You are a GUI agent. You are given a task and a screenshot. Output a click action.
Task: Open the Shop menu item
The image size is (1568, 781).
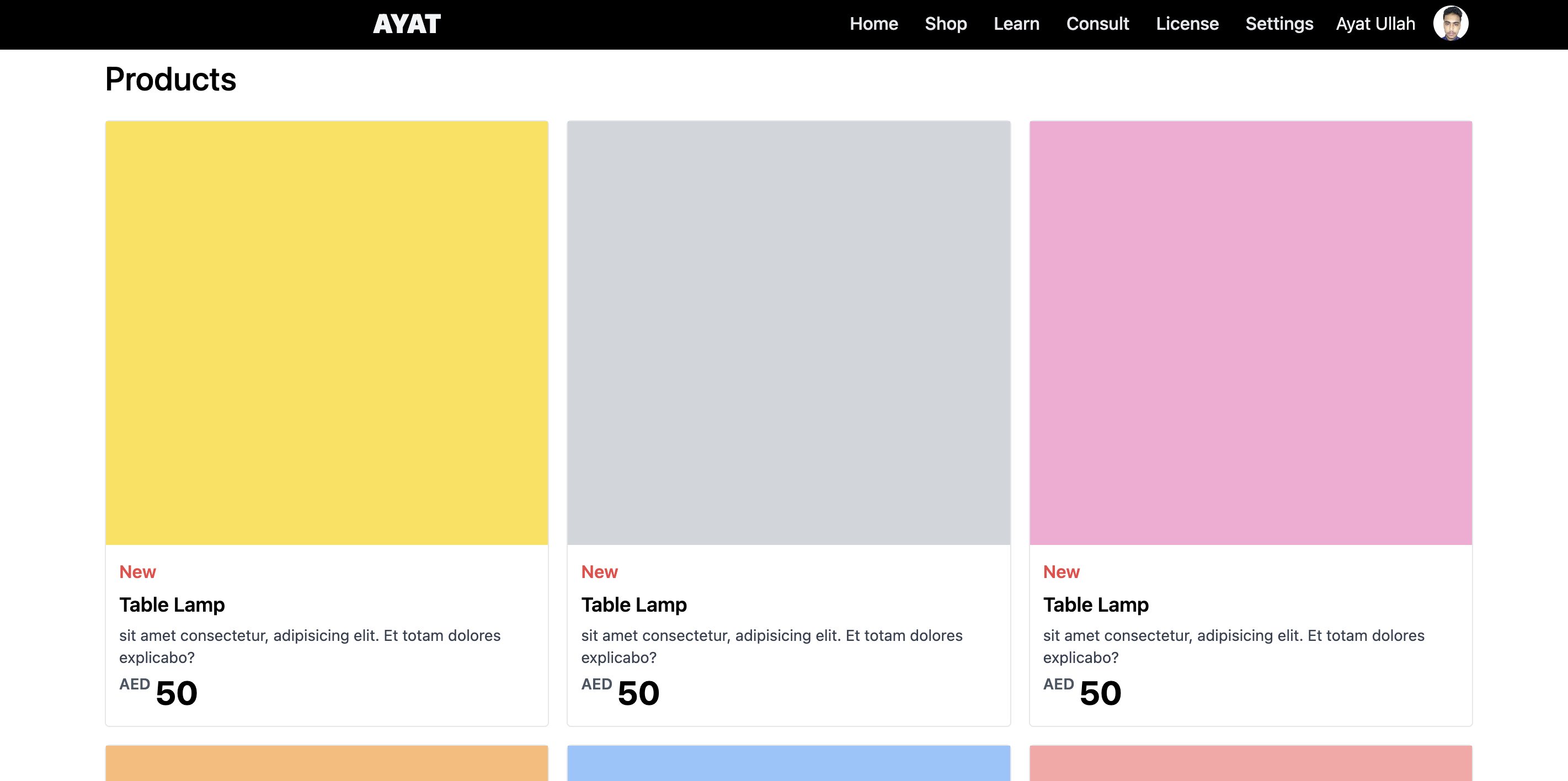[x=945, y=24]
